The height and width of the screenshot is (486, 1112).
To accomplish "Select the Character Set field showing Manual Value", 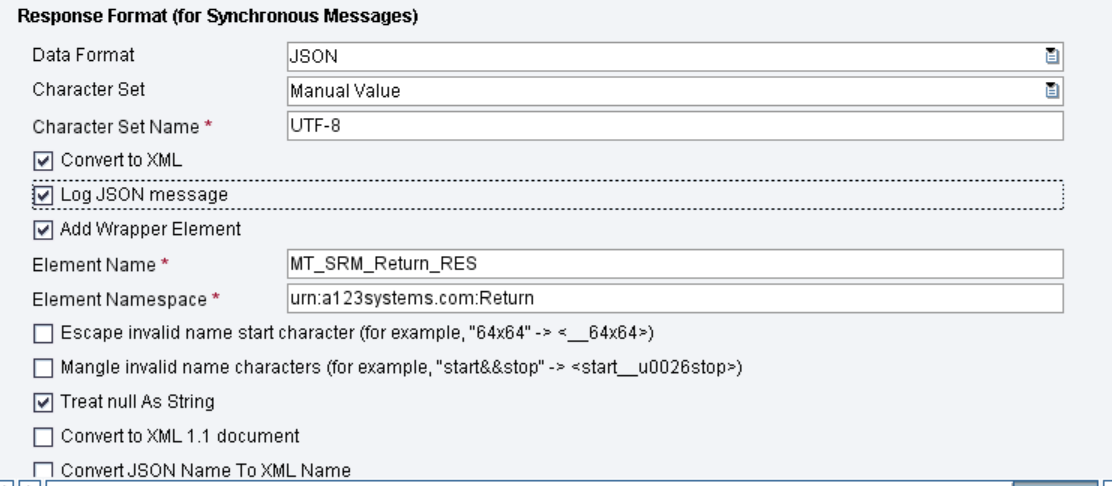I will coord(674,91).
